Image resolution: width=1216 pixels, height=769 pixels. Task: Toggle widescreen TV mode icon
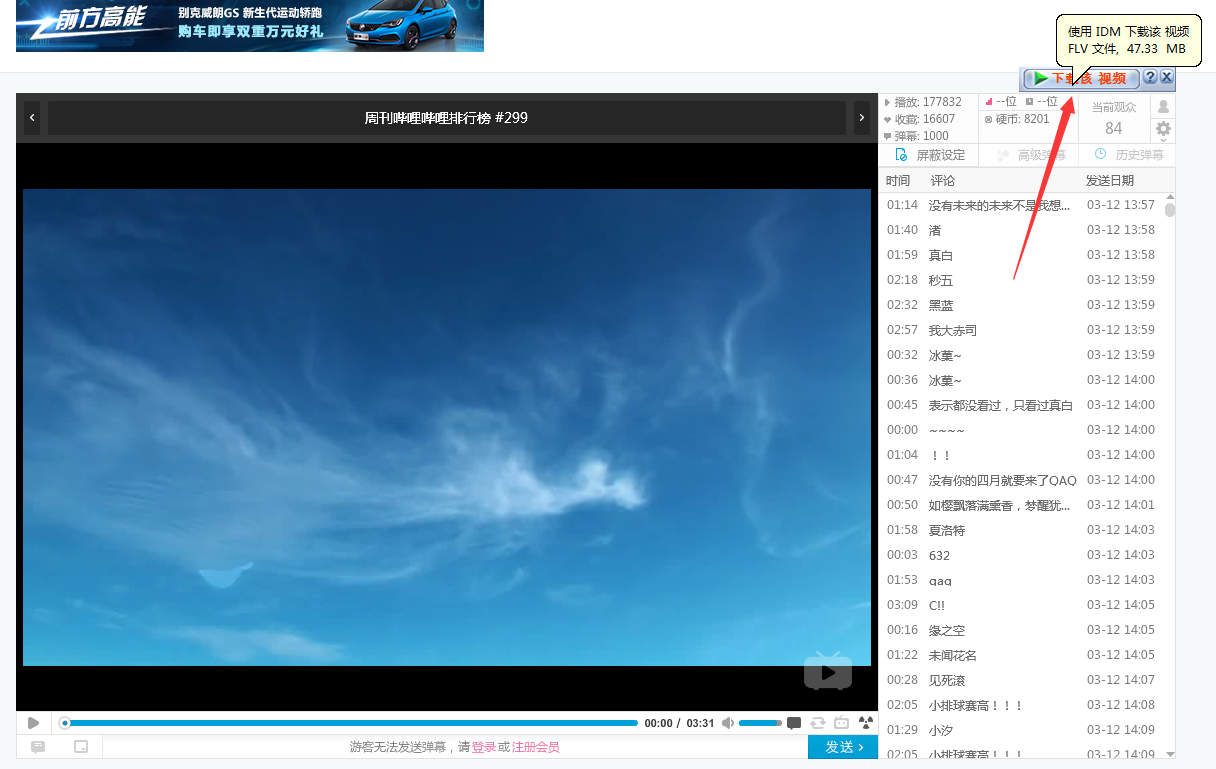pos(841,722)
